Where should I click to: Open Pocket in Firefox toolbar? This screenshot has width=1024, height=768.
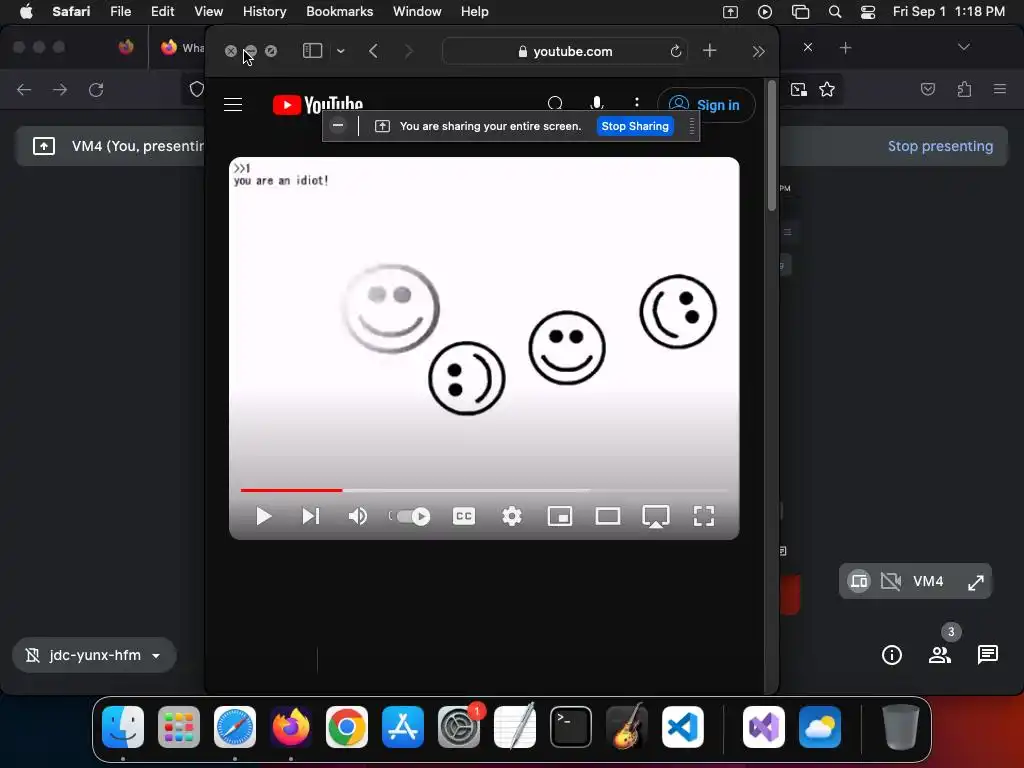pyautogui.click(x=927, y=89)
